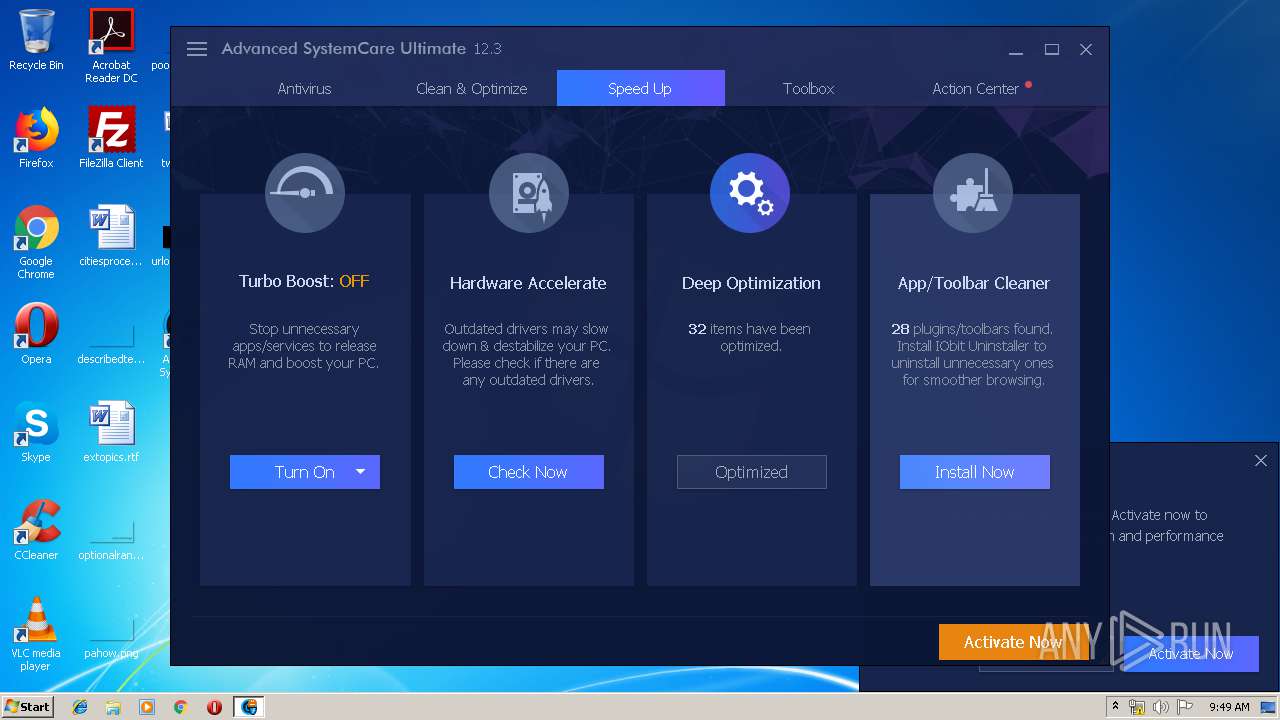
Task: Select the Turbo Boost: OFF title
Action: click(x=304, y=281)
